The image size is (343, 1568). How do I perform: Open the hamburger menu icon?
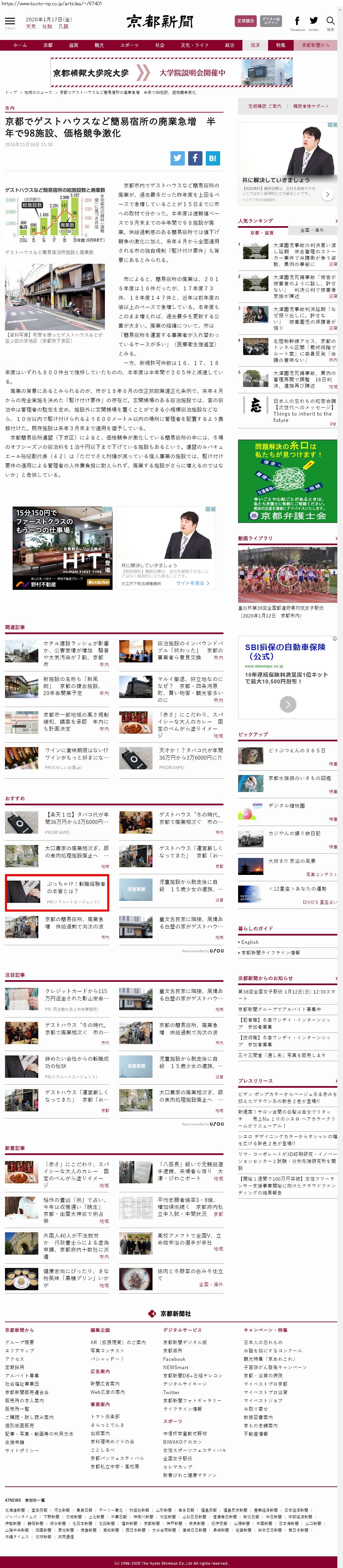click(x=10, y=21)
